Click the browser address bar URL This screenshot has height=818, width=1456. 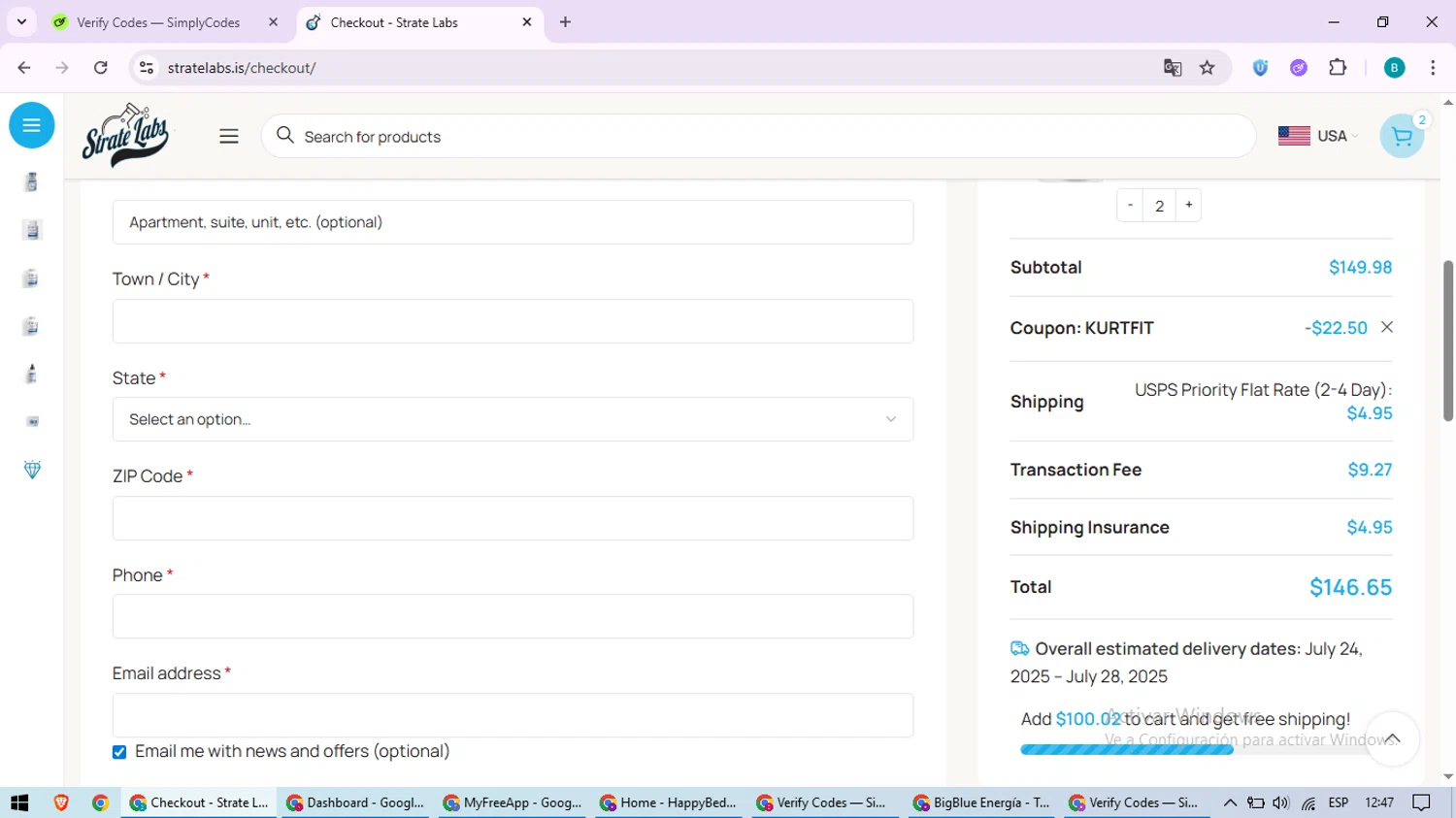click(242, 68)
